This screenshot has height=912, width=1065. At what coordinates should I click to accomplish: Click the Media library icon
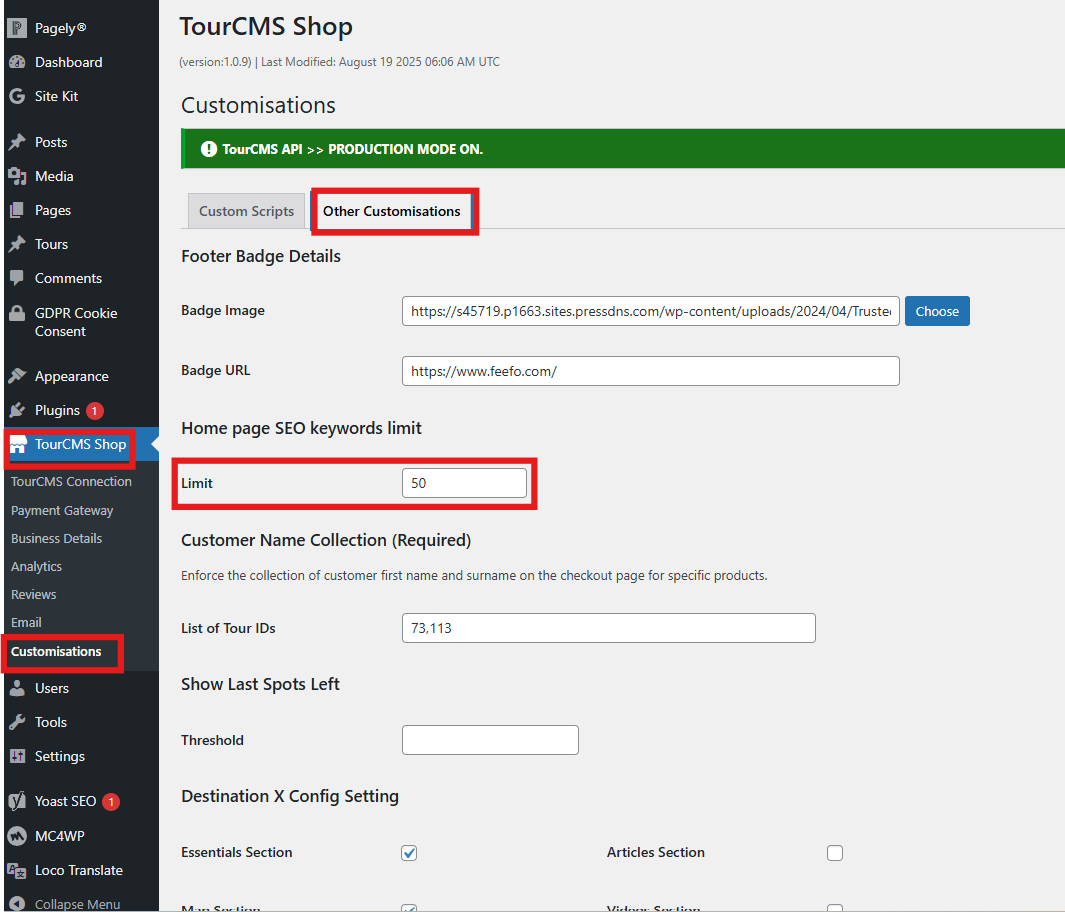(x=17, y=176)
